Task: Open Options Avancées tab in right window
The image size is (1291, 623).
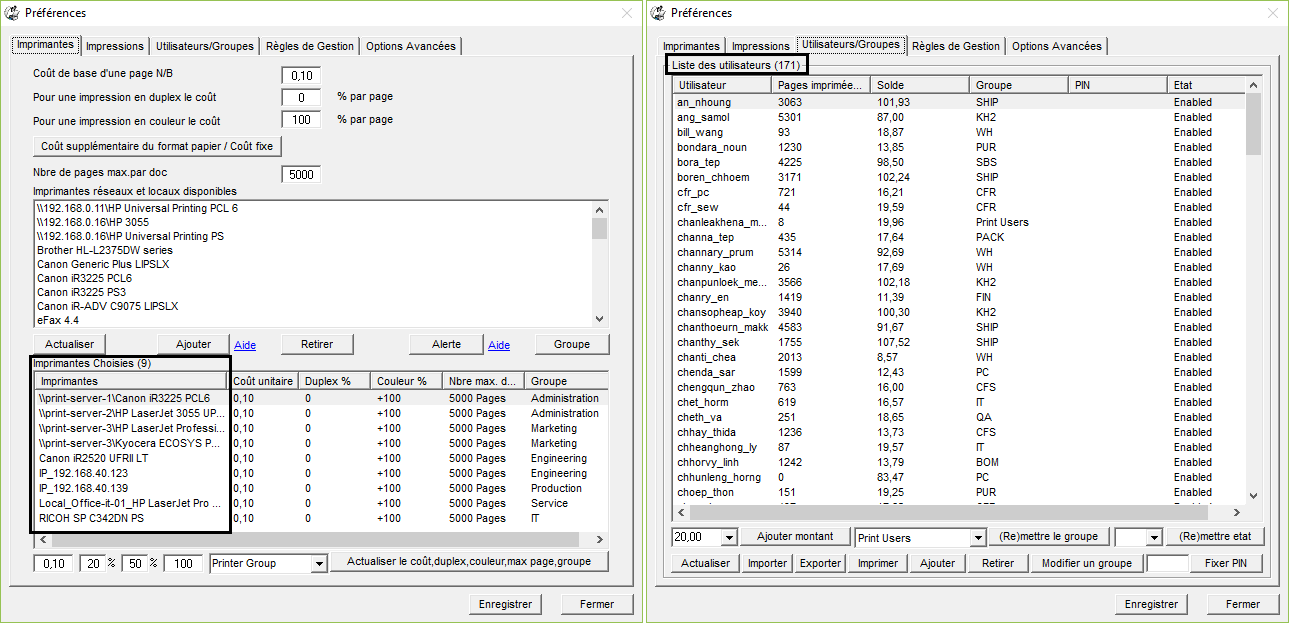Action: tap(1057, 46)
